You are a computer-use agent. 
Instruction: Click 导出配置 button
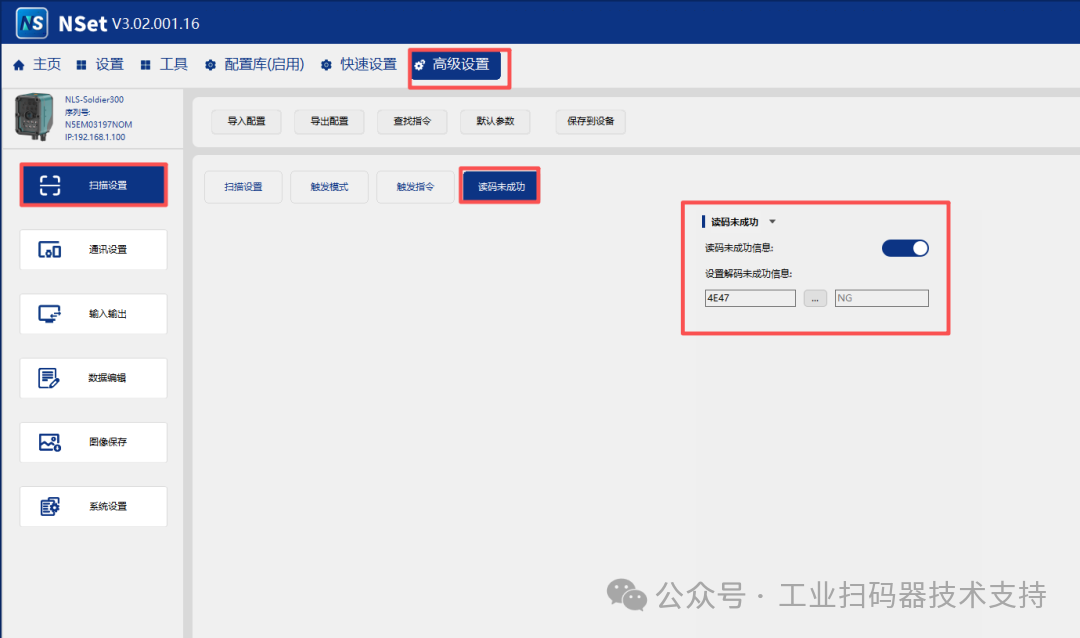click(x=329, y=121)
